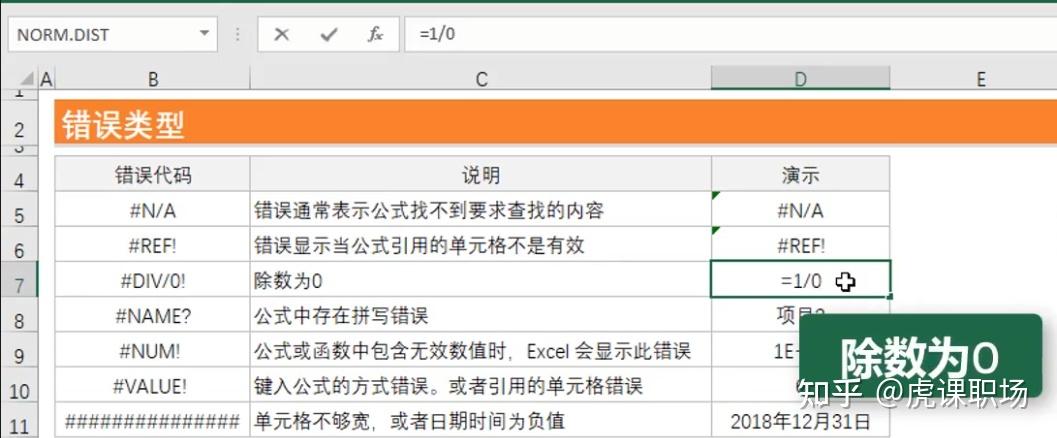Click the 公式中存在拼写错误 description cell
This screenshot has height=438, width=1057.
481,315
